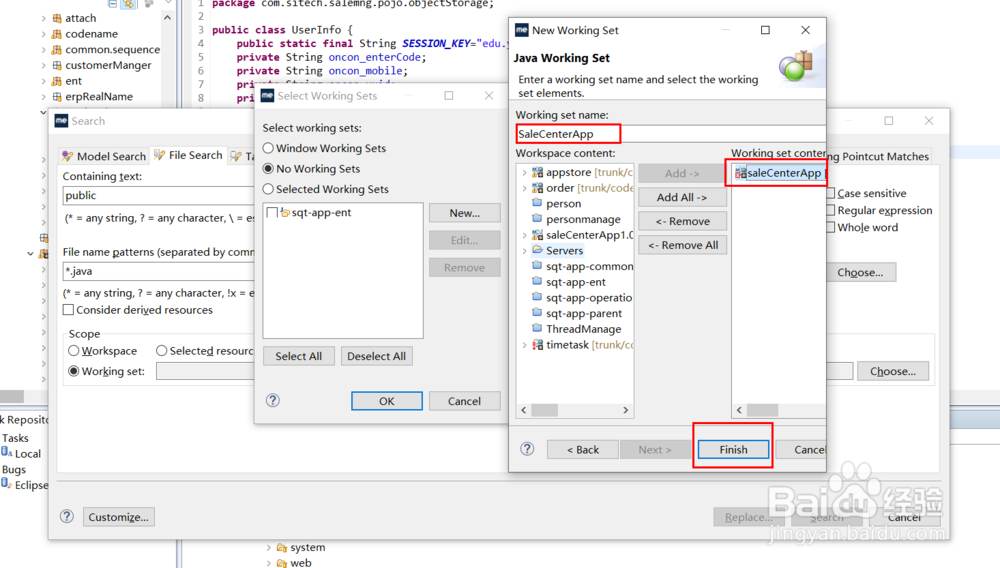
Task: Click sqt-app-common folder icon
Action: pyautogui.click(x=537, y=266)
